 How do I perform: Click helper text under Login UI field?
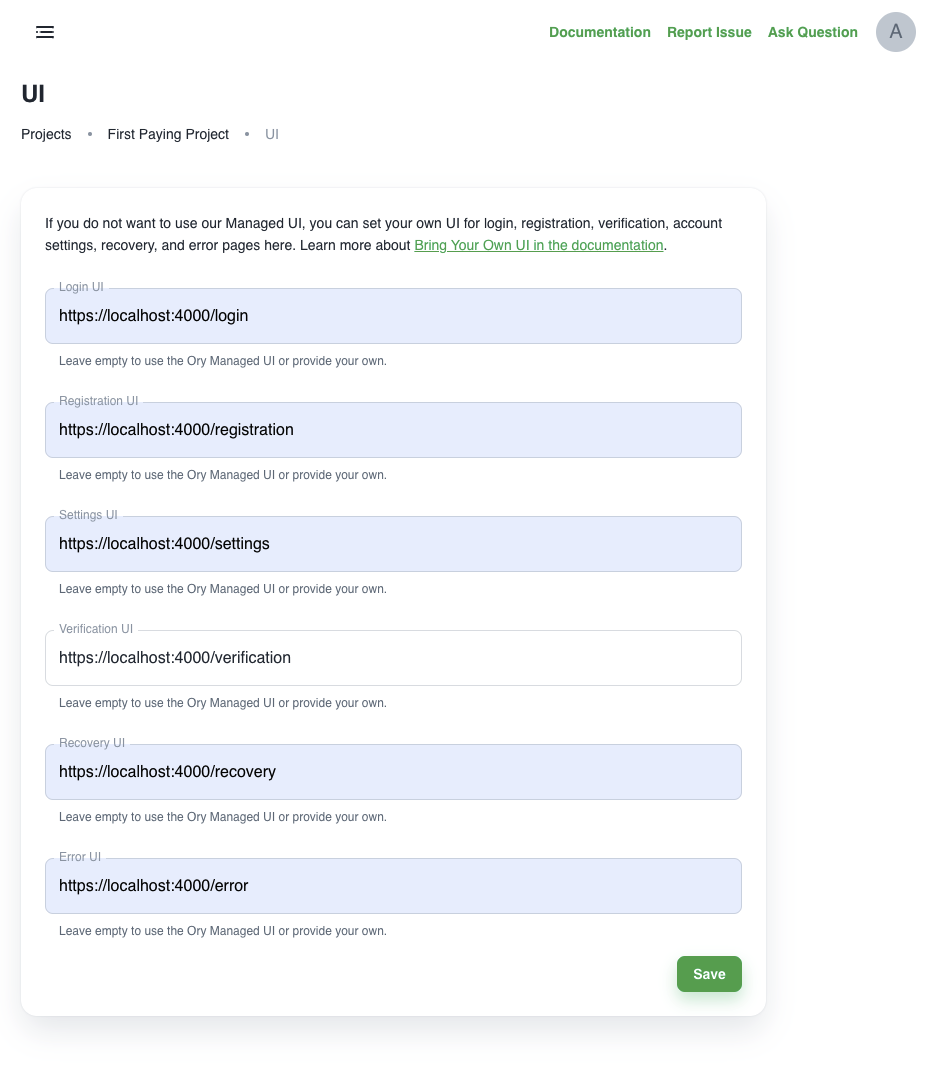pos(223,361)
